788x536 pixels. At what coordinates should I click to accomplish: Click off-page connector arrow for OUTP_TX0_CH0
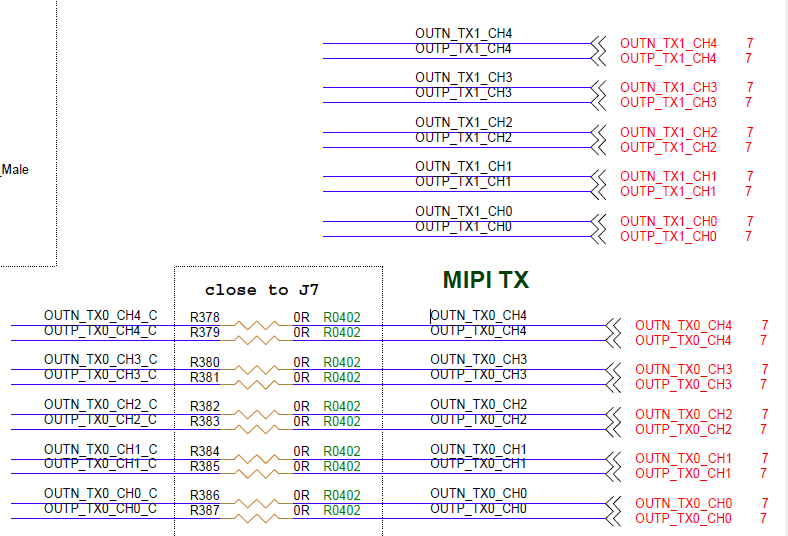[x=613, y=518]
